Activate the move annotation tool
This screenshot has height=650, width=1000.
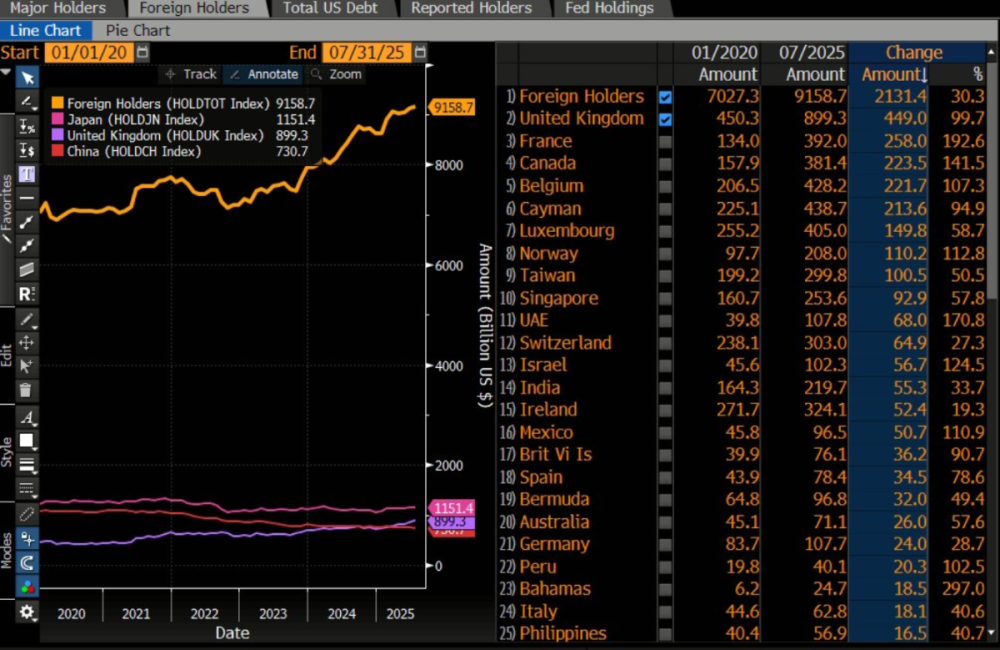tap(27, 343)
